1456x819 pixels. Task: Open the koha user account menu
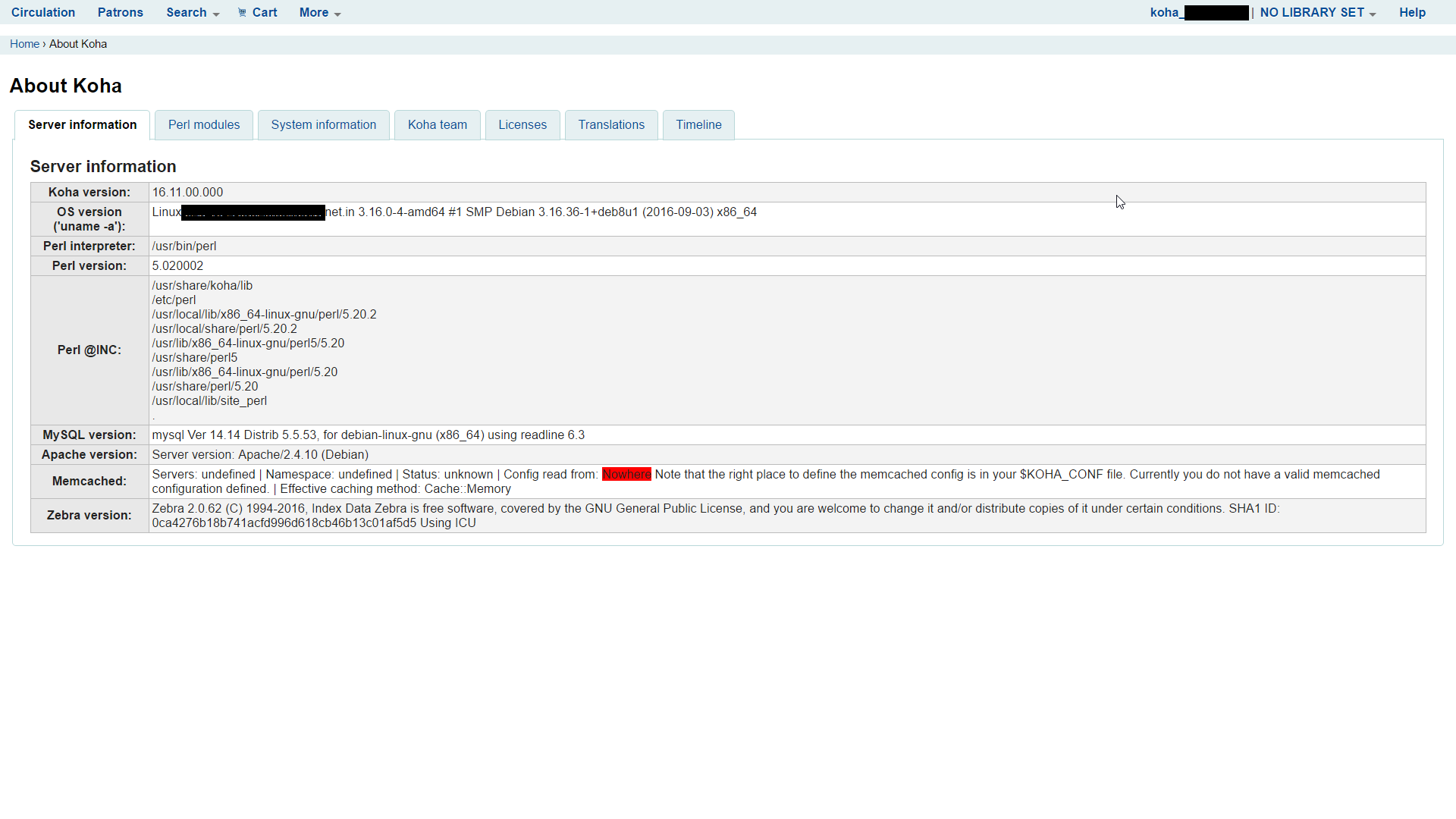1199,12
